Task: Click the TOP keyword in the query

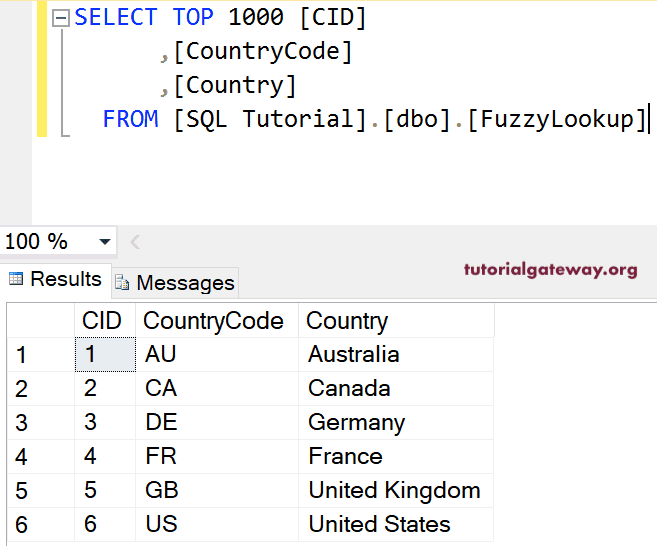Action: (193, 18)
